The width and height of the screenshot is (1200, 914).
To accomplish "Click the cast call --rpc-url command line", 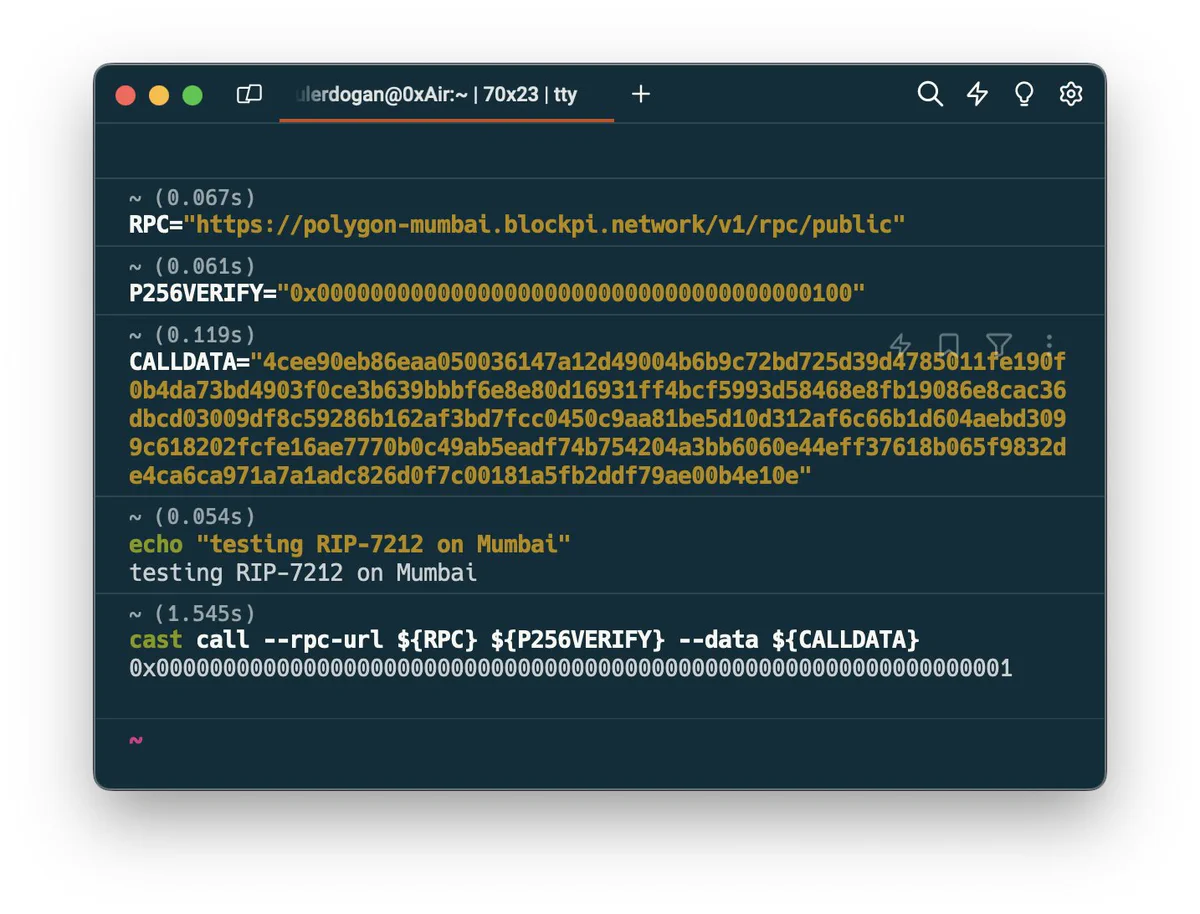I will (x=524, y=639).
